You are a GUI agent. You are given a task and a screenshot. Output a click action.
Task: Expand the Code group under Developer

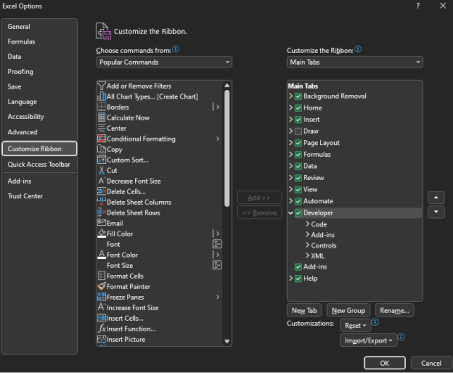(307, 224)
